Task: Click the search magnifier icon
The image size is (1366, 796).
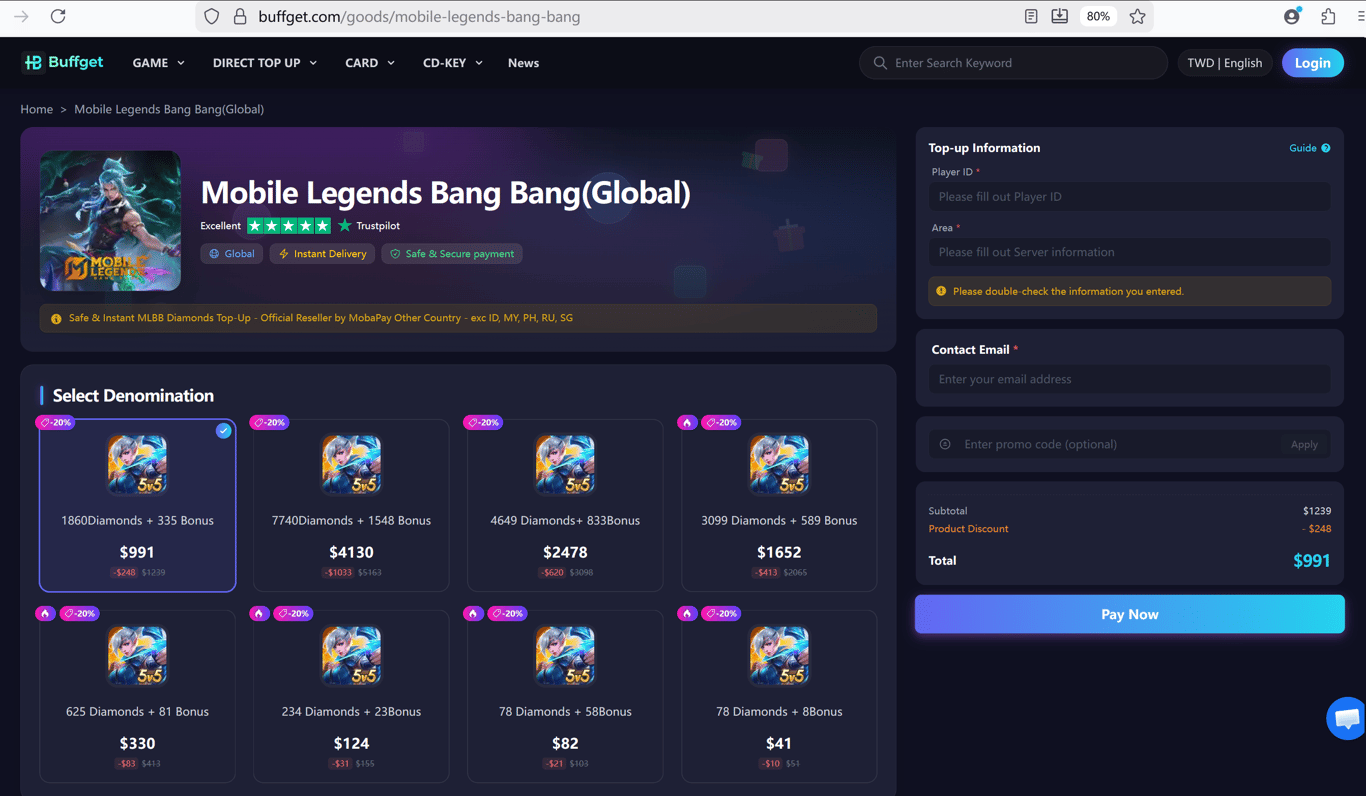Action: pos(880,63)
